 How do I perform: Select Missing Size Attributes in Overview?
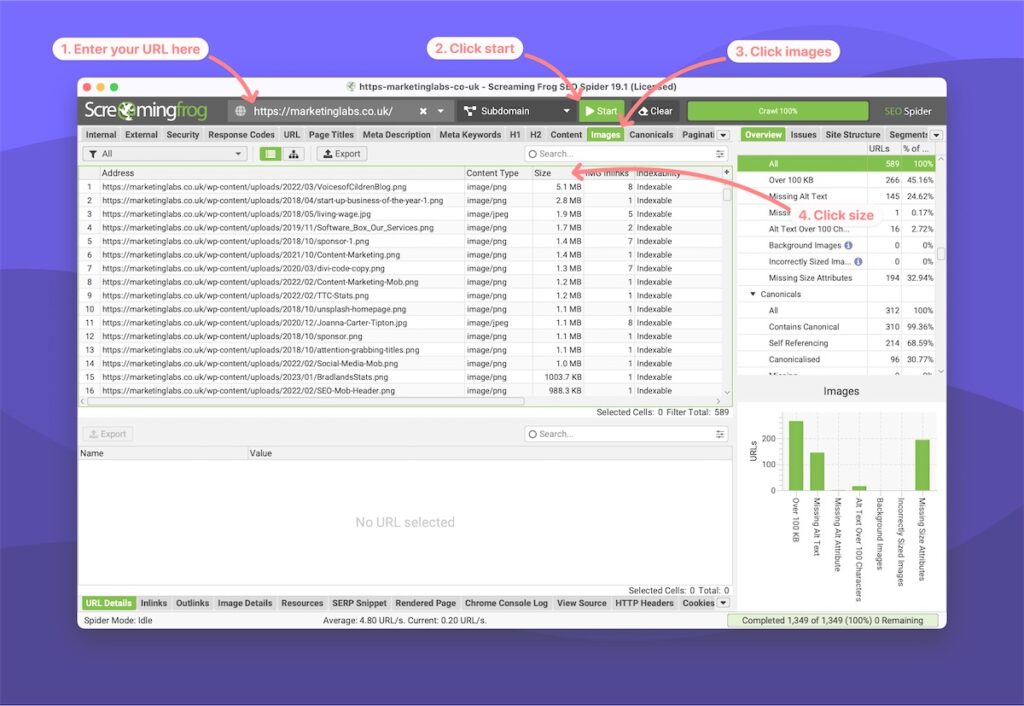(x=836, y=278)
